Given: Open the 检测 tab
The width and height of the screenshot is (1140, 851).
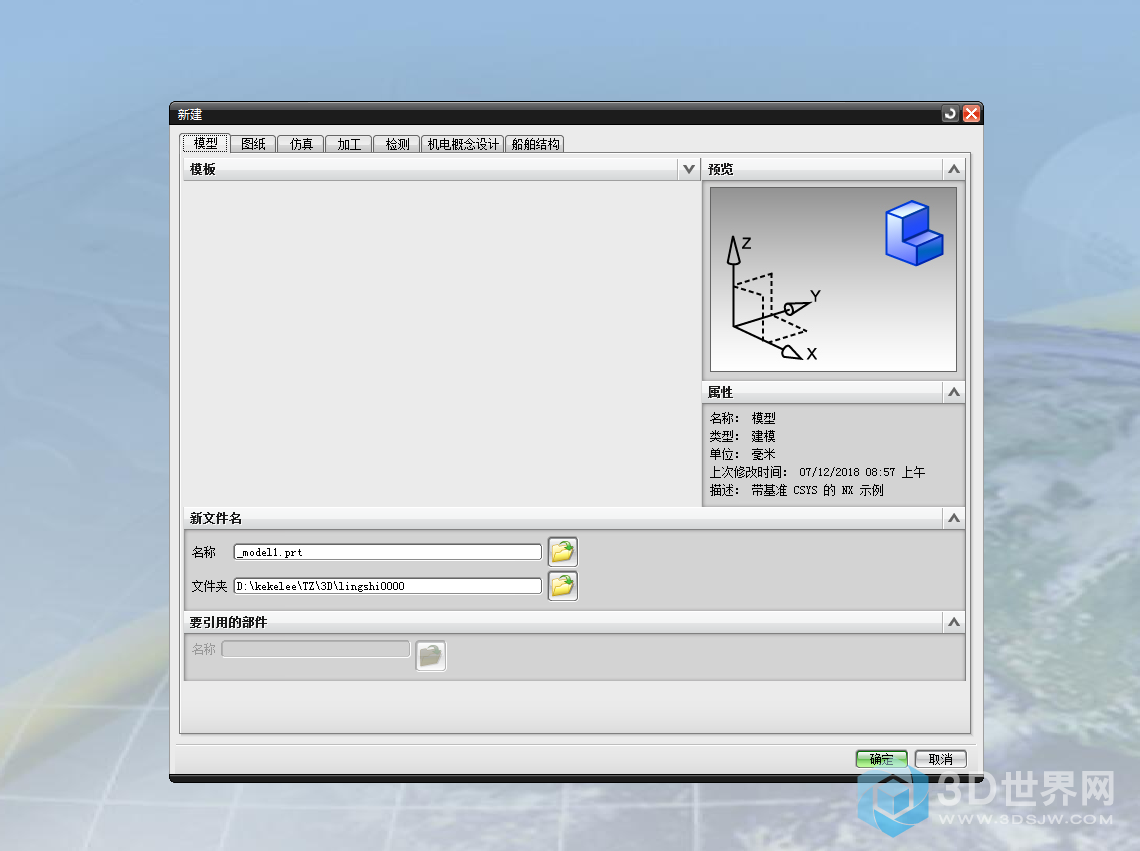Looking at the screenshot, I should coord(397,144).
